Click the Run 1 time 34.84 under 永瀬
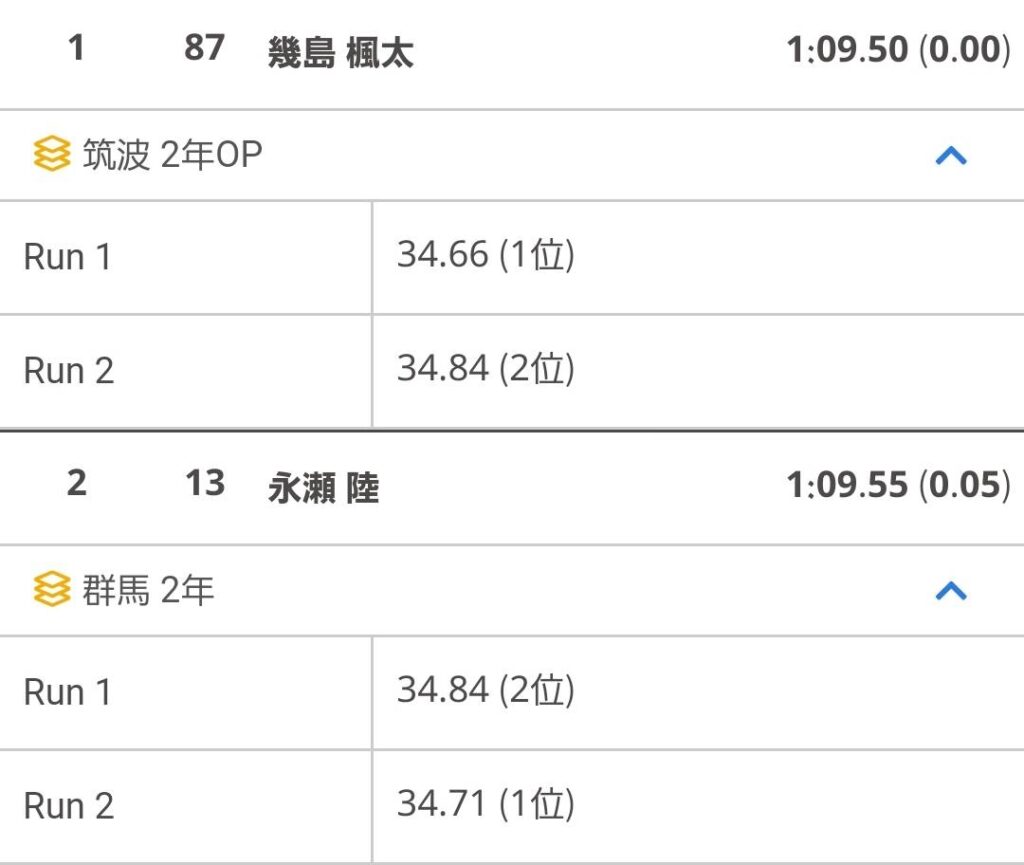 click(x=486, y=690)
